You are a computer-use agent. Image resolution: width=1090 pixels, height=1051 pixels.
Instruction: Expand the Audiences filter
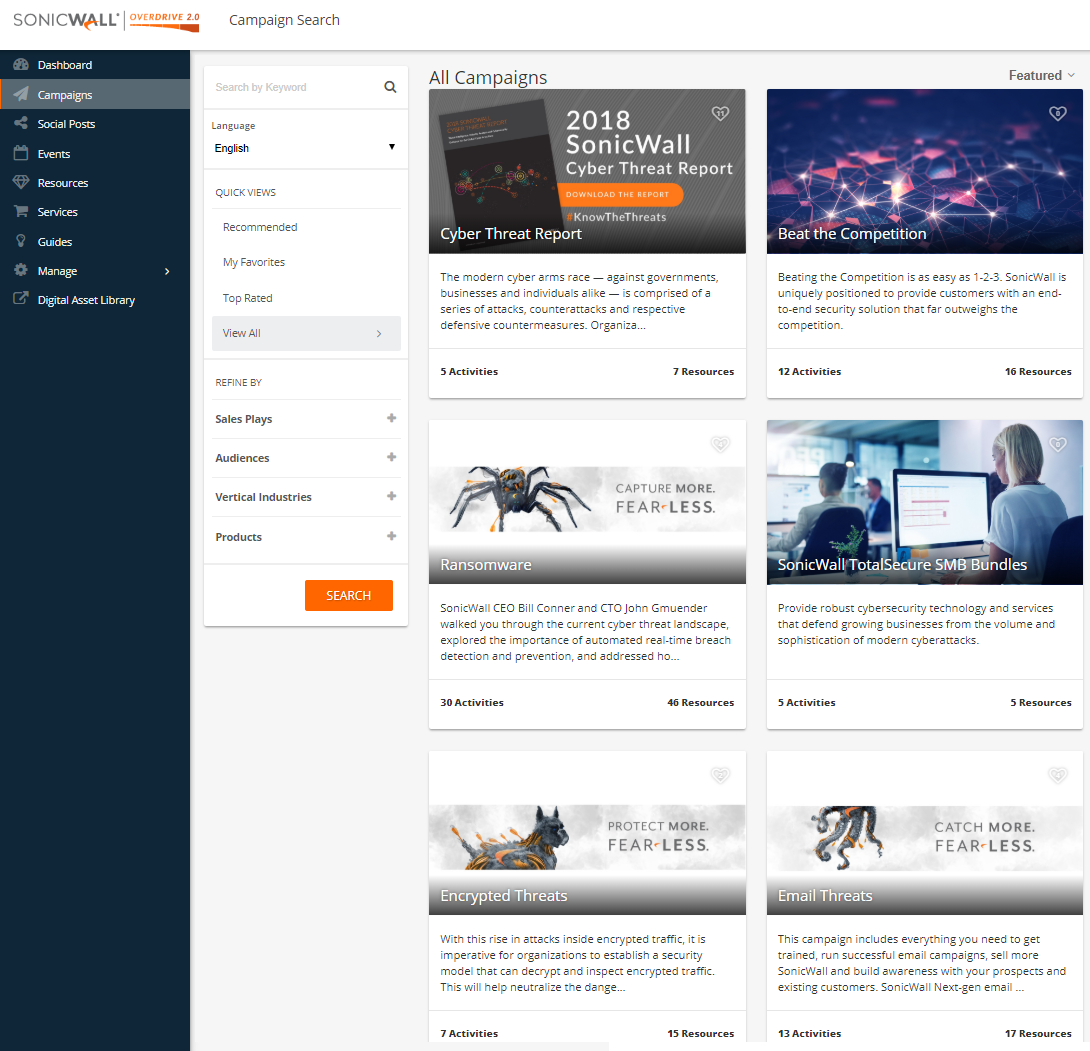point(391,457)
